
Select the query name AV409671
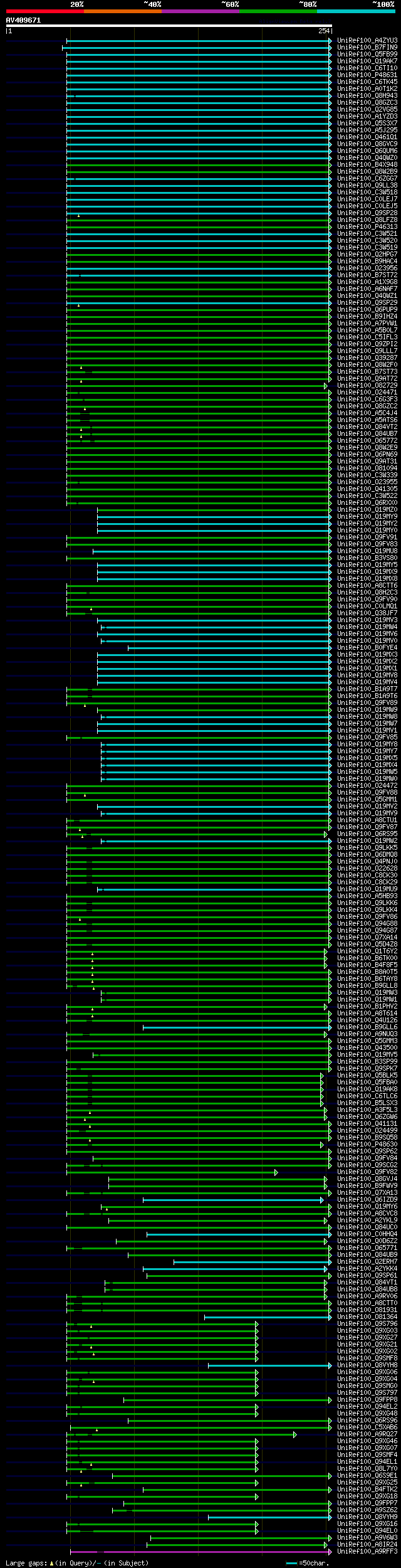(23, 20)
